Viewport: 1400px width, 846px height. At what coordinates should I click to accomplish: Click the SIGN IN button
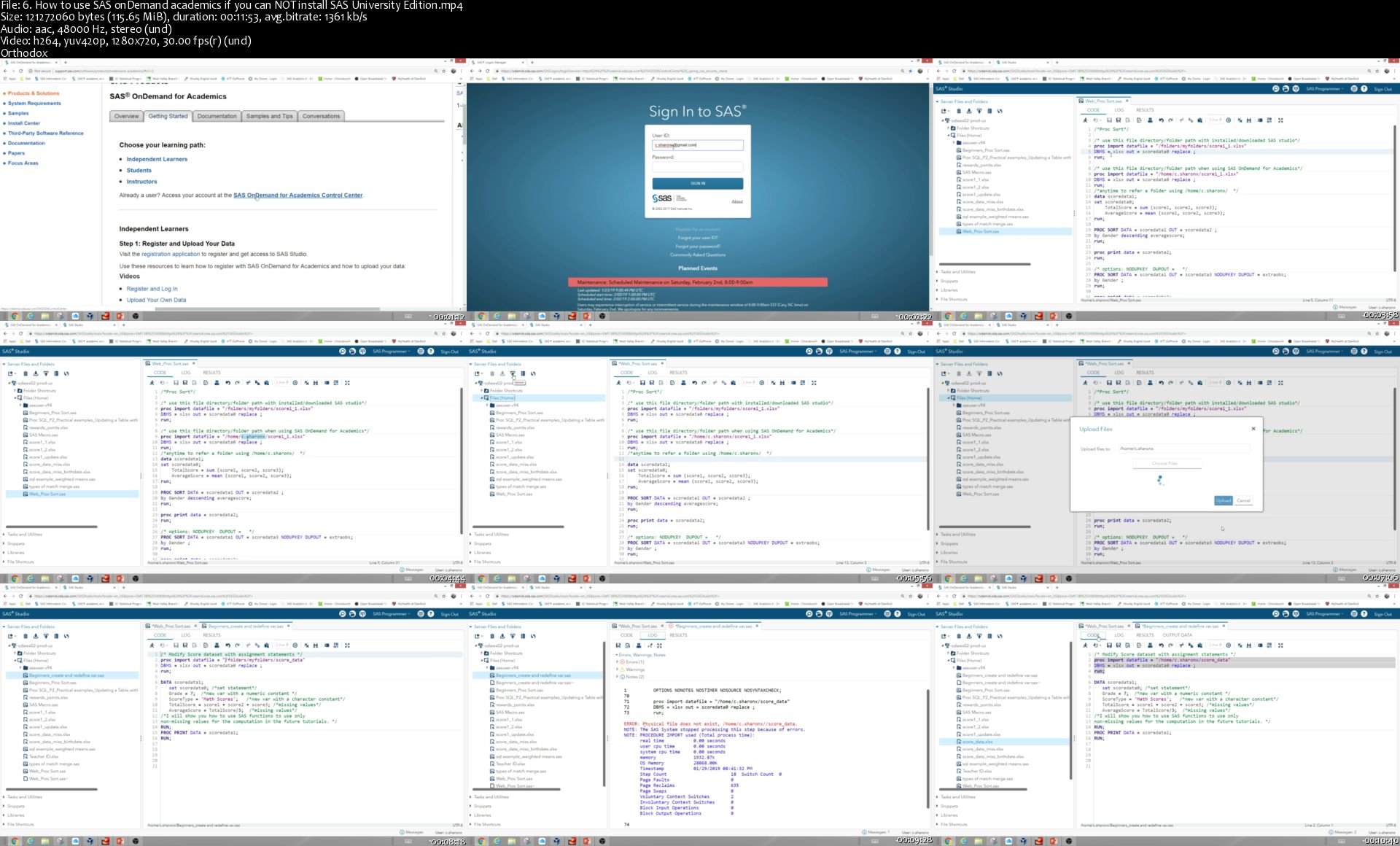[x=698, y=183]
